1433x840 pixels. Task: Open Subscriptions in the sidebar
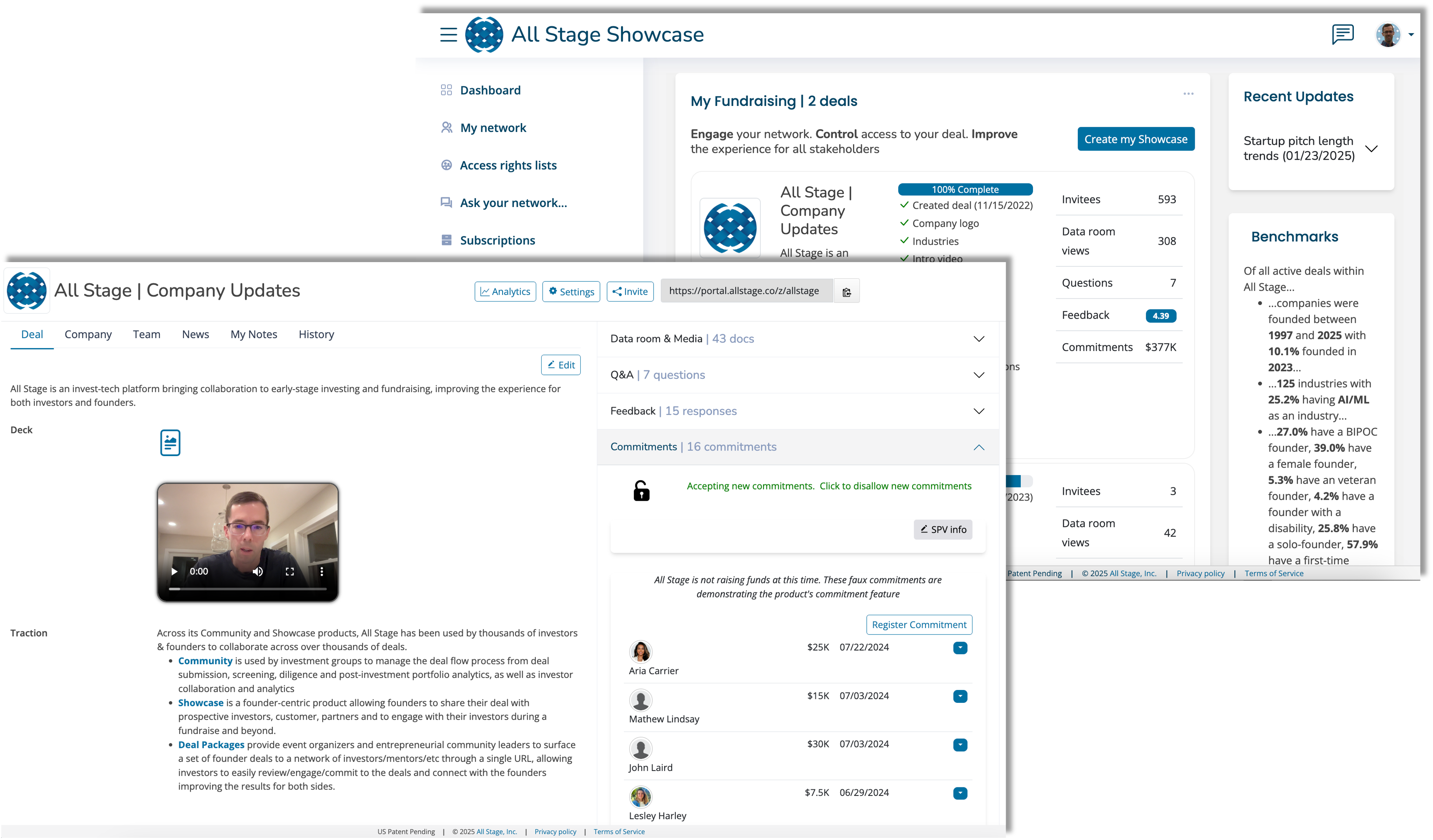(x=497, y=240)
